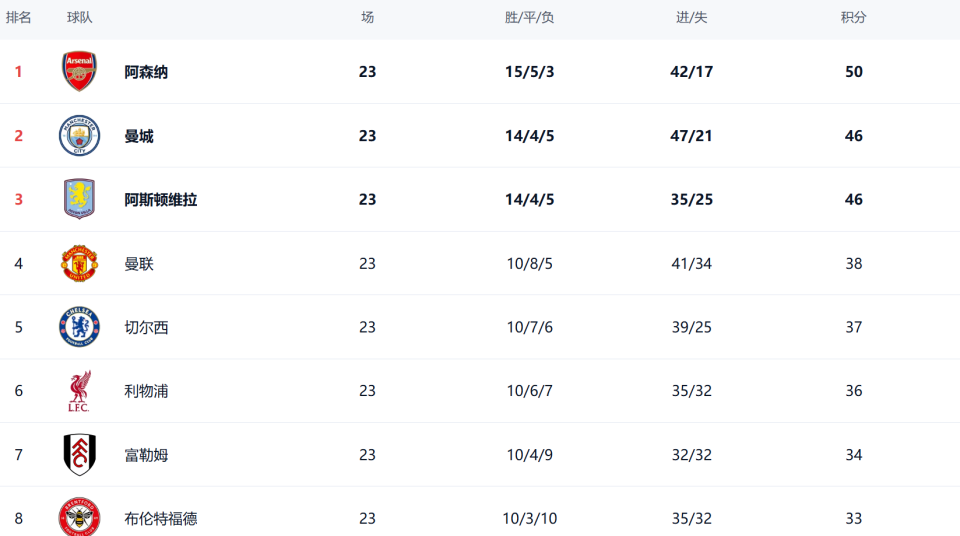This screenshot has height=536, width=960.
Task: Click the Liverpool LFC crest
Action: 80,391
